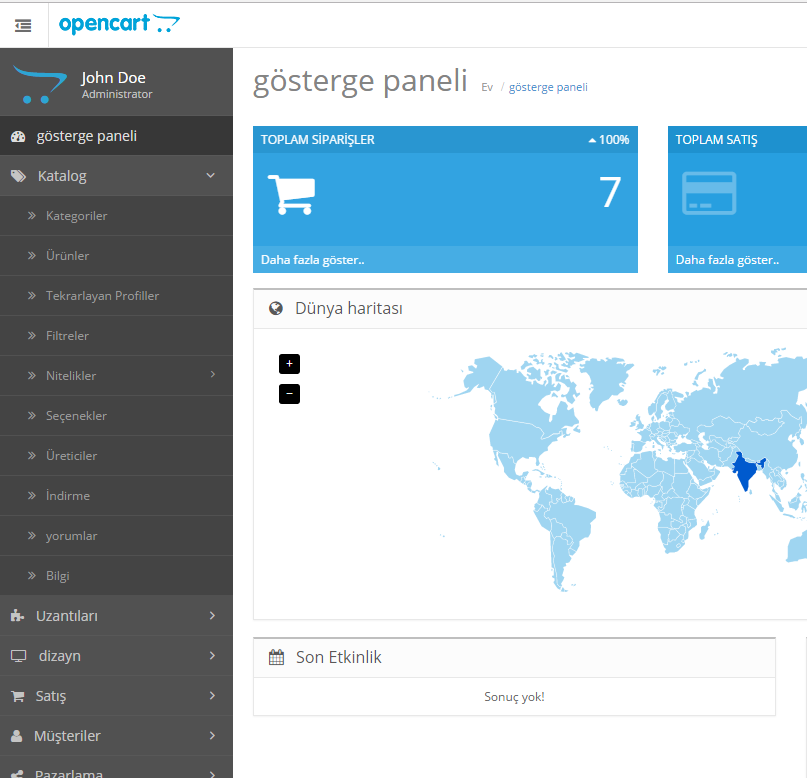Click double-arrow icon next to Filtreler
This screenshot has height=778, width=807.
pos(32,335)
